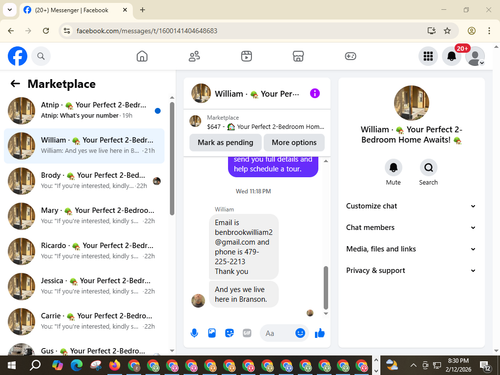Open the Marketplace storefront icon
Image resolution: width=500 pixels, height=375 pixels.
click(x=298, y=56)
